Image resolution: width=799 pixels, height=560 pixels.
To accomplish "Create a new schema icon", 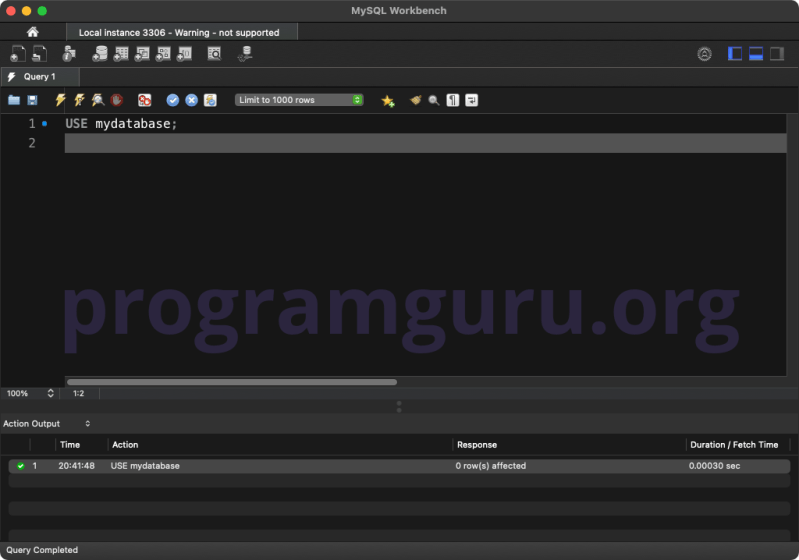I will pos(100,54).
